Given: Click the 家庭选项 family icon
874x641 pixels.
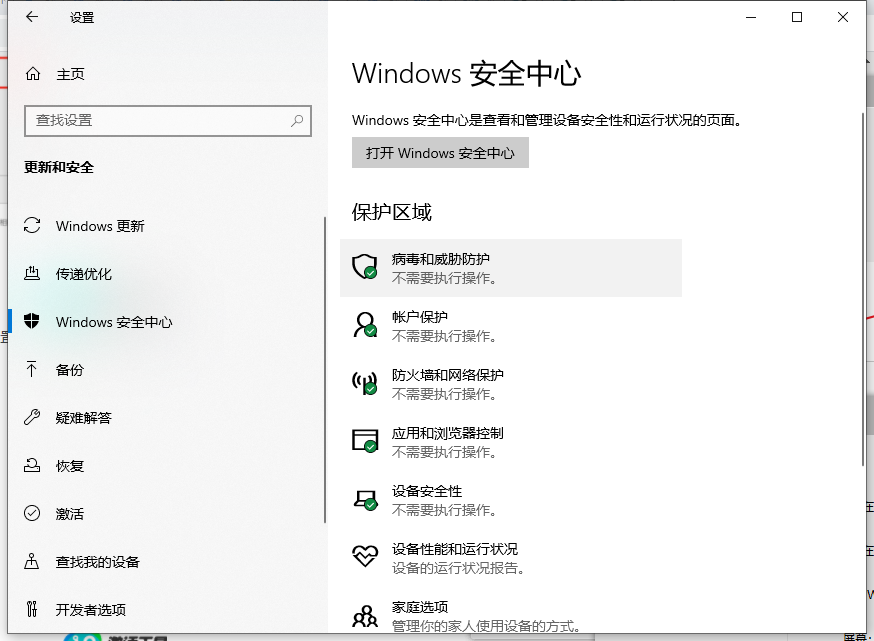Looking at the screenshot, I should pyautogui.click(x=364, y=614).
